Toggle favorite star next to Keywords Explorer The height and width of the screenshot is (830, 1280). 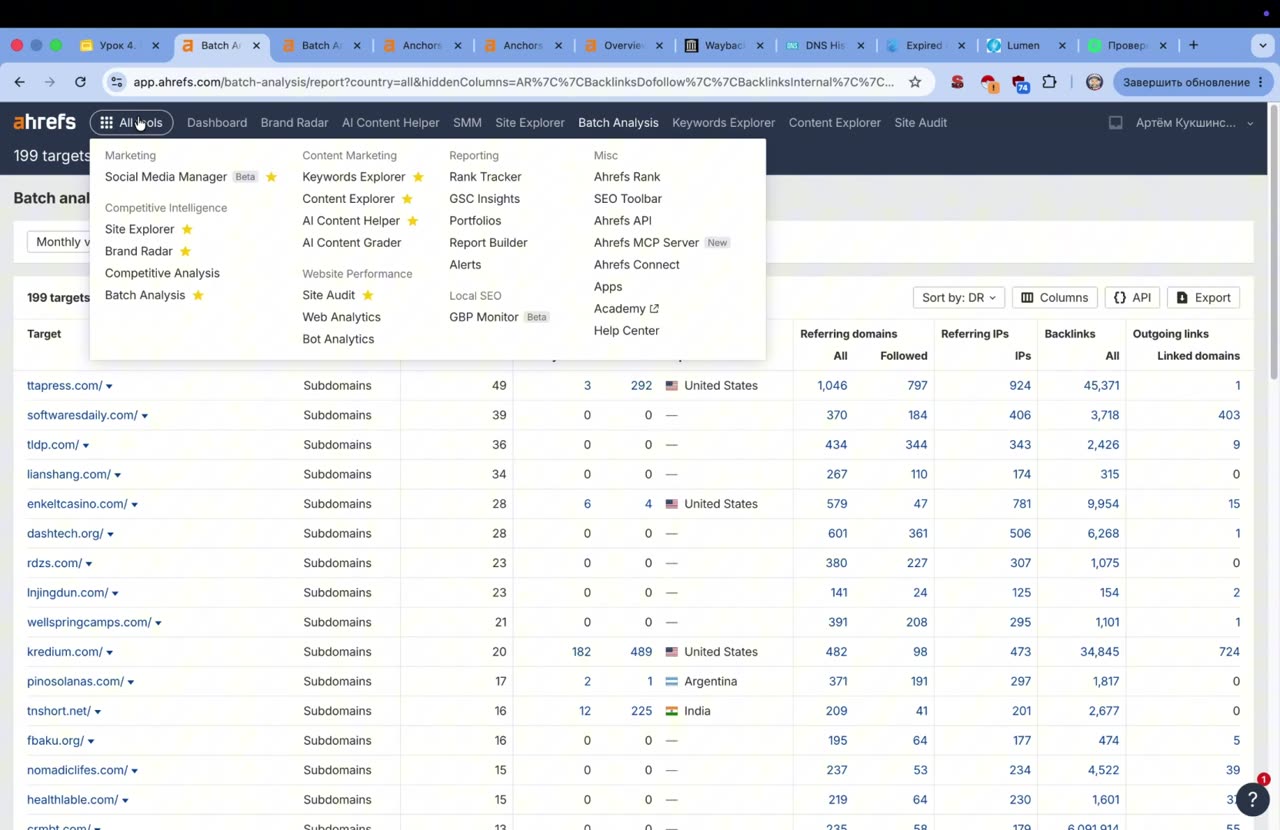pyautogui.click(x=418, y=177)
